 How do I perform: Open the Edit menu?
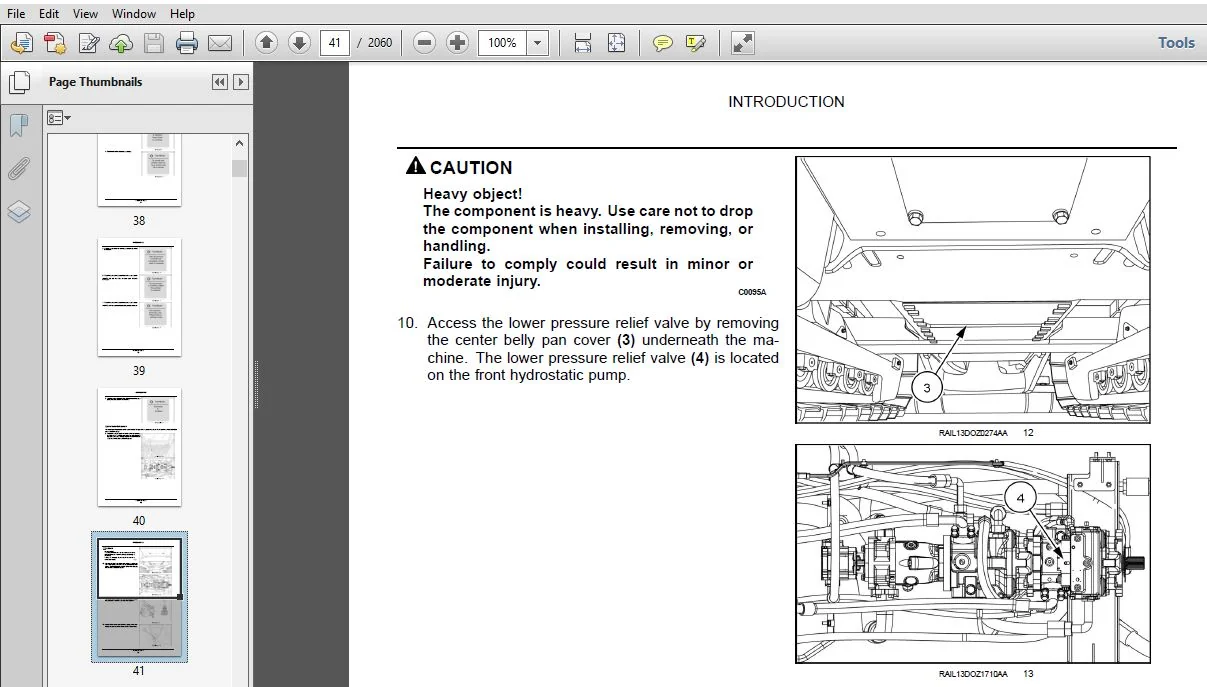tap(49, 14)
